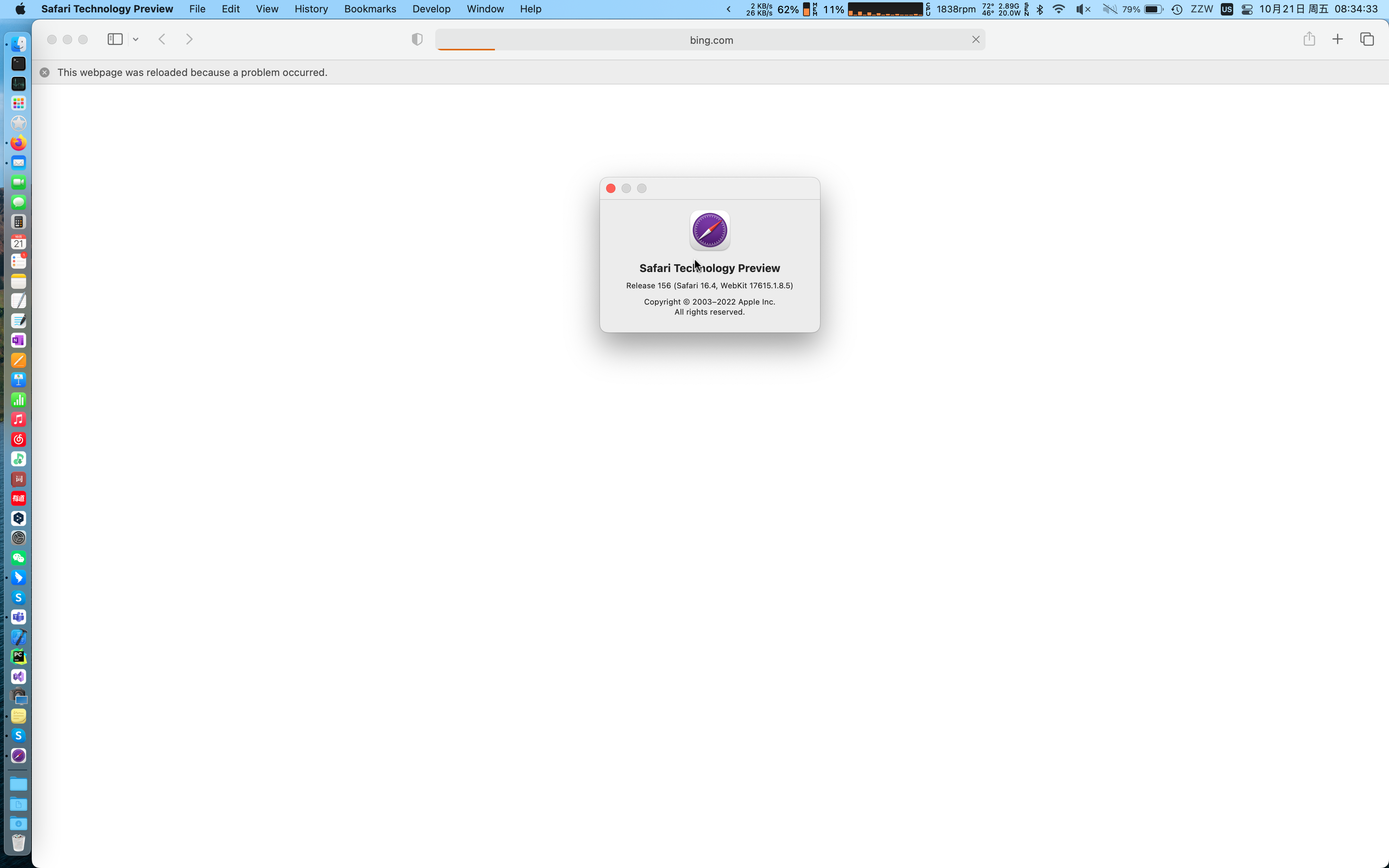Open the History menu
1389x868 pixels.
311,9
